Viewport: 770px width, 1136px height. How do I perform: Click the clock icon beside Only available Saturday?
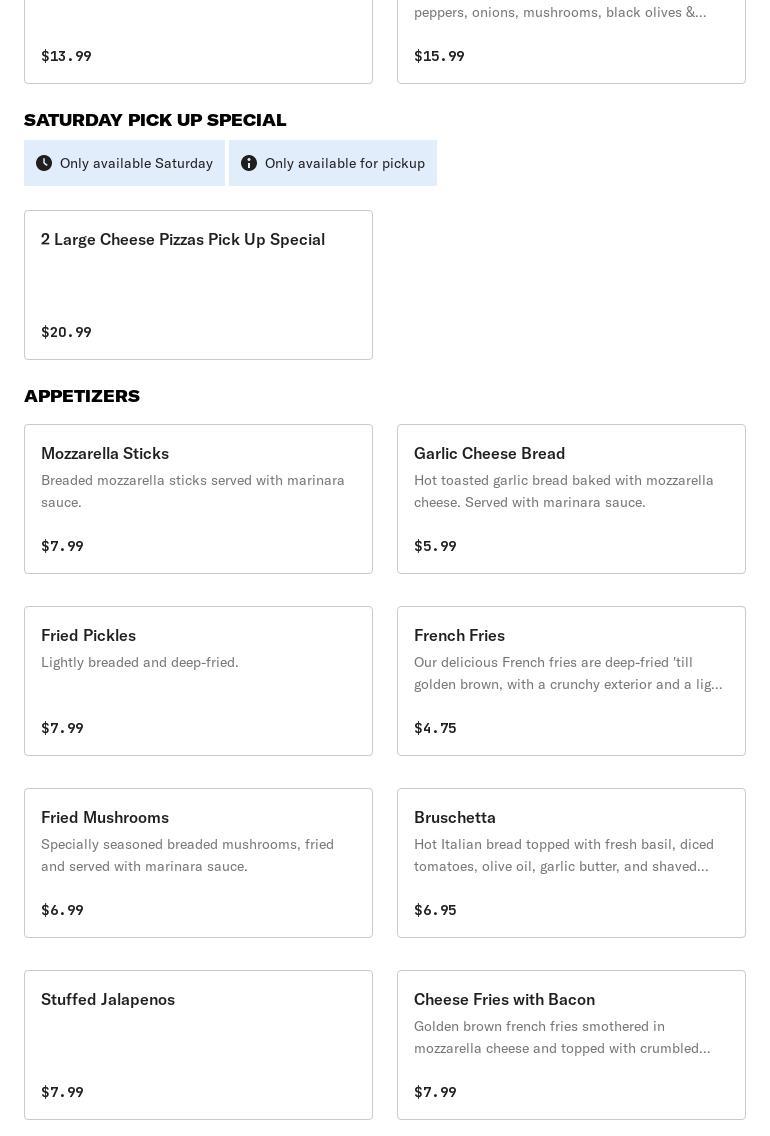[44, 163]
